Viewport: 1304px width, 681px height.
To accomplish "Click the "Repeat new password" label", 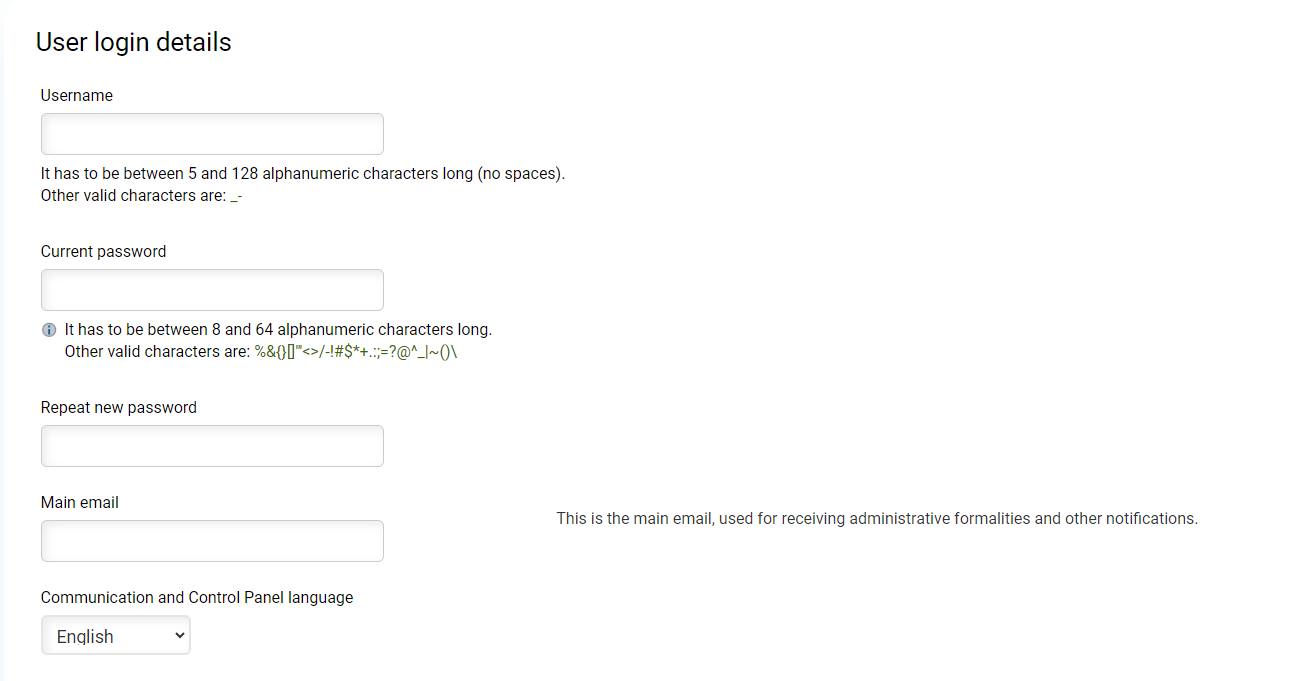I will tap(119, 408).
